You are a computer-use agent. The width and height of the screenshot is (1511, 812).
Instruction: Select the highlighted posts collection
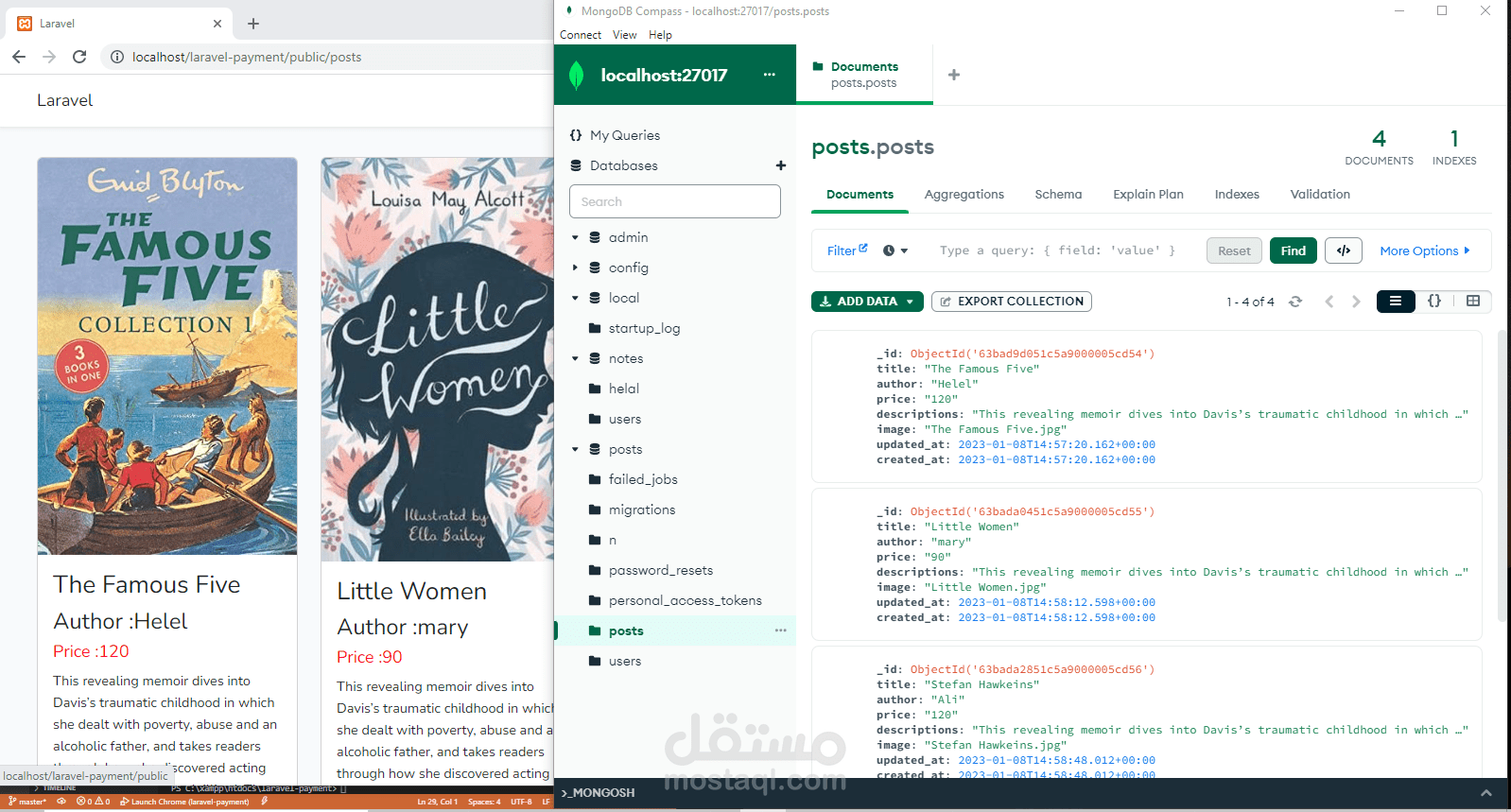pyautogui.click(x=674, y=631)
